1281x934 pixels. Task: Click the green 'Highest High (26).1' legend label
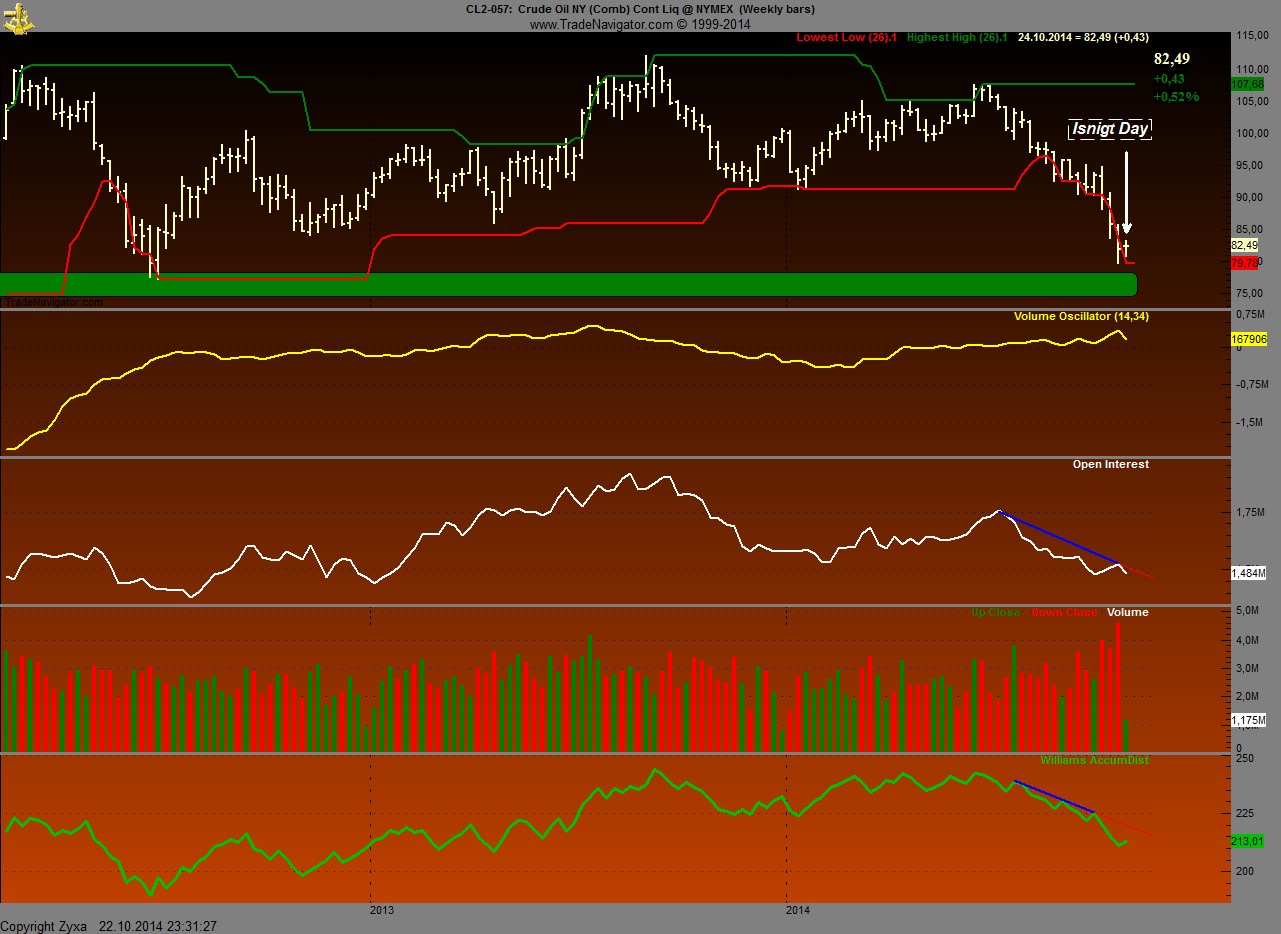[956, 37]
